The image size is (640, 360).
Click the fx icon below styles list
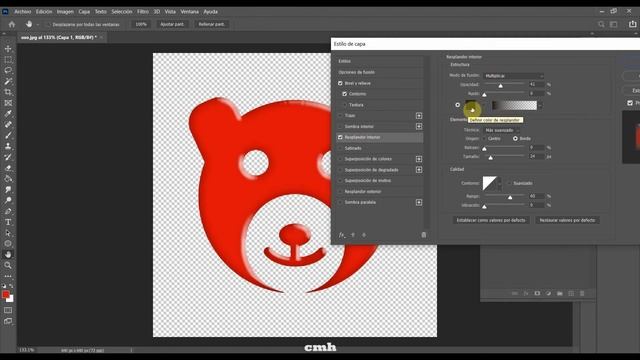pos(342,235)
